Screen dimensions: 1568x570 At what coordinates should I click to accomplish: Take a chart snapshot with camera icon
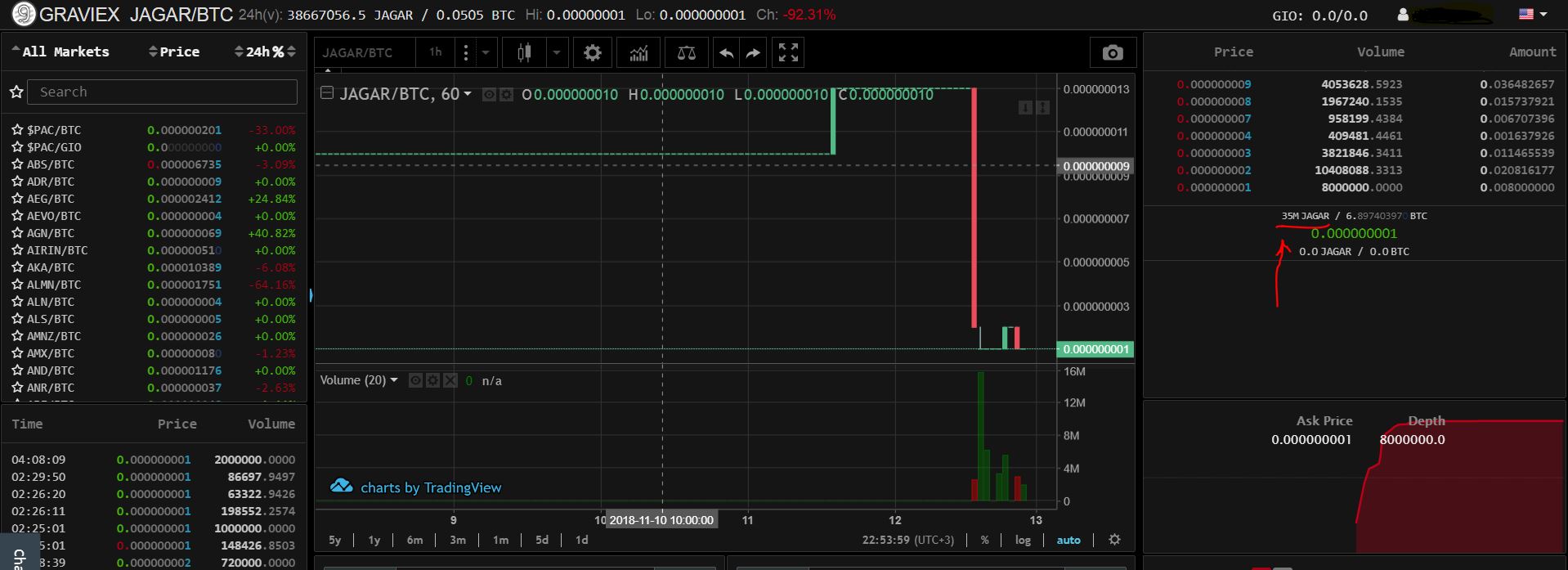[x=1112, y=53]
